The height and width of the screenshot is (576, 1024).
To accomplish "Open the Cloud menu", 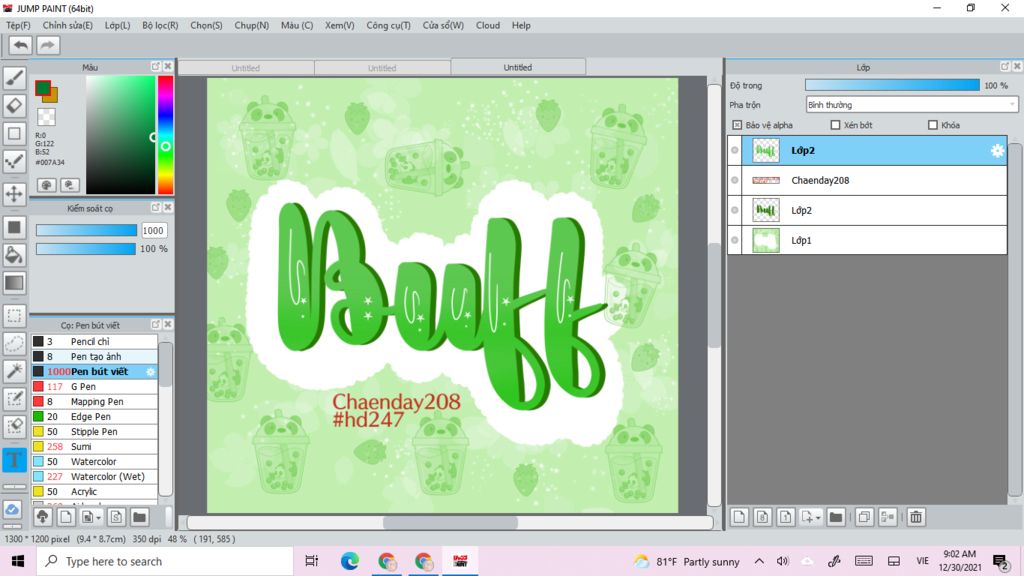I will [488, 25].
